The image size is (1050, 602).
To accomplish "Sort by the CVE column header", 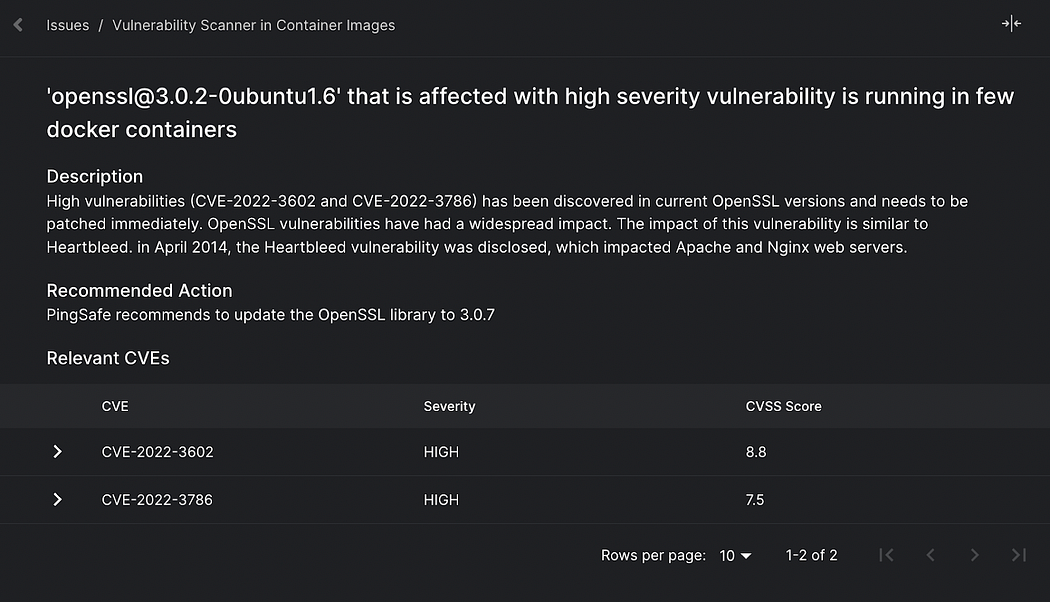I will point(115,406).
